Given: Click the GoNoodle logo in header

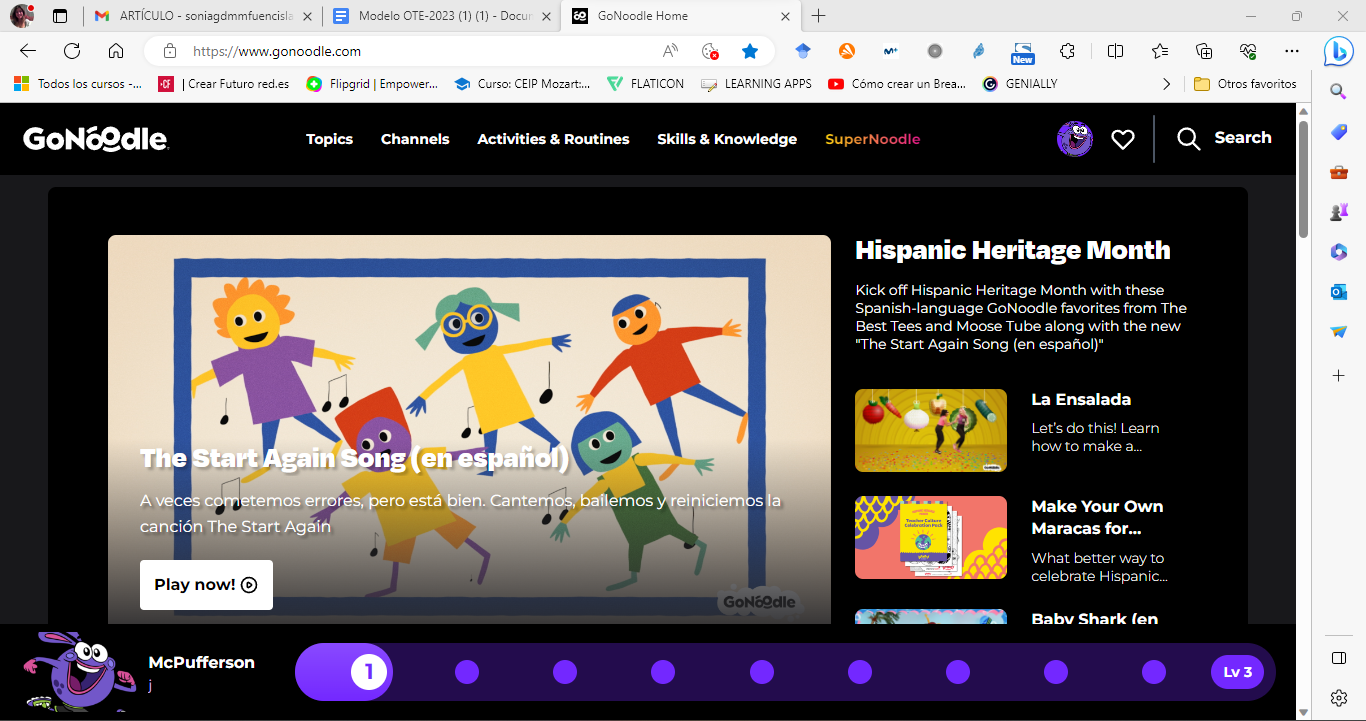Looking at the screenshot, I should click(96, 139).
